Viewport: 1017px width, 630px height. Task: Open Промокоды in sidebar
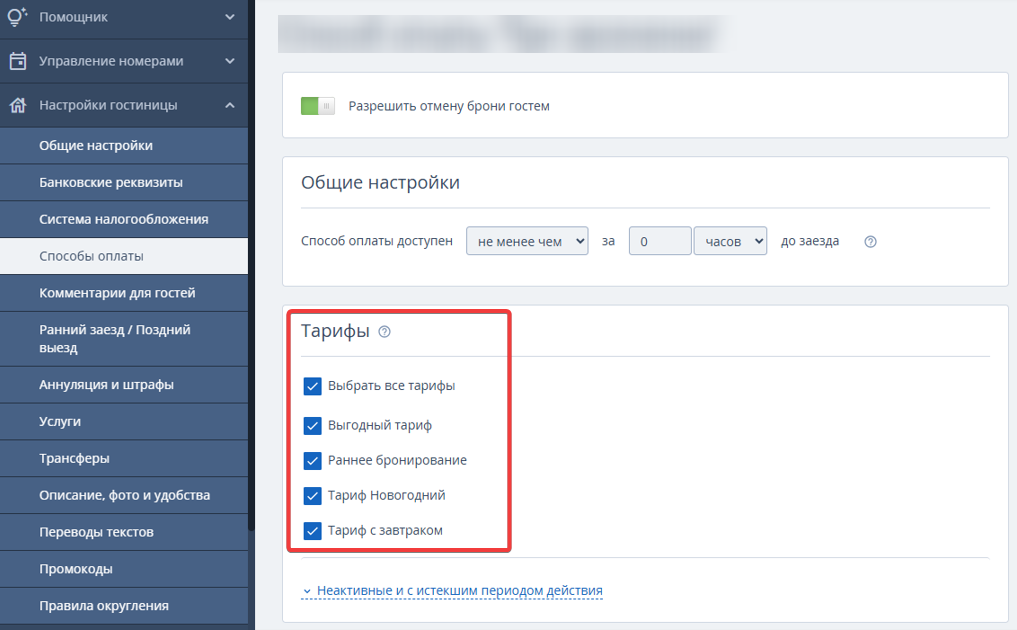click(x=124, y=569)
